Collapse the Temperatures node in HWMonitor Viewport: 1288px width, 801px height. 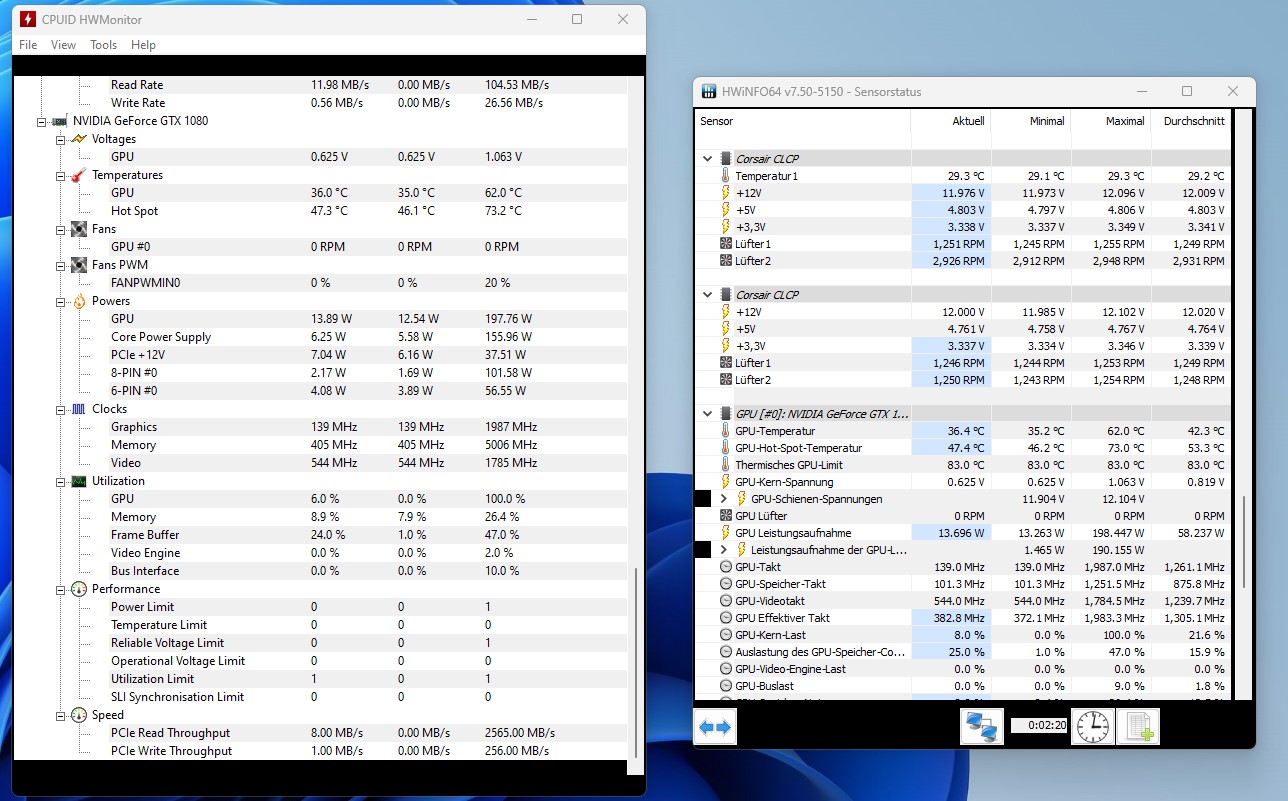61,175
